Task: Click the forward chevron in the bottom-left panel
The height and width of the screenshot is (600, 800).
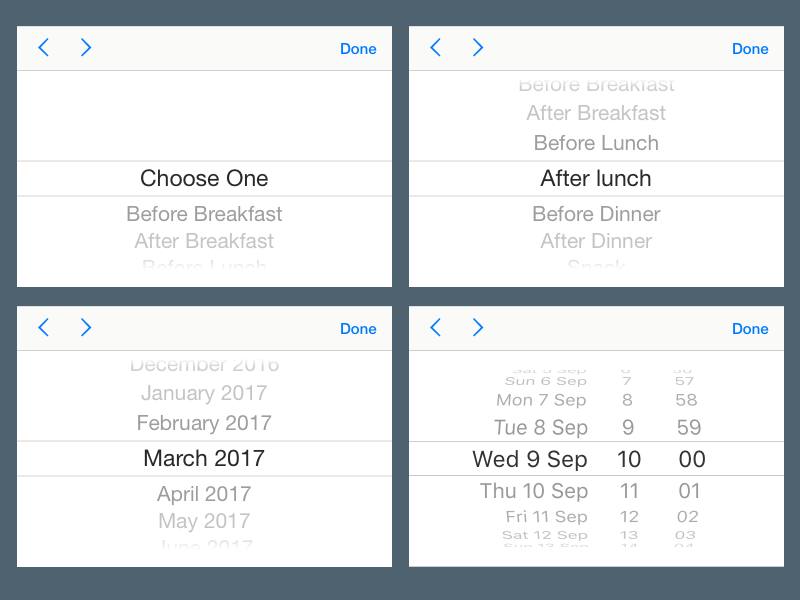Action: tap(86, 327)
